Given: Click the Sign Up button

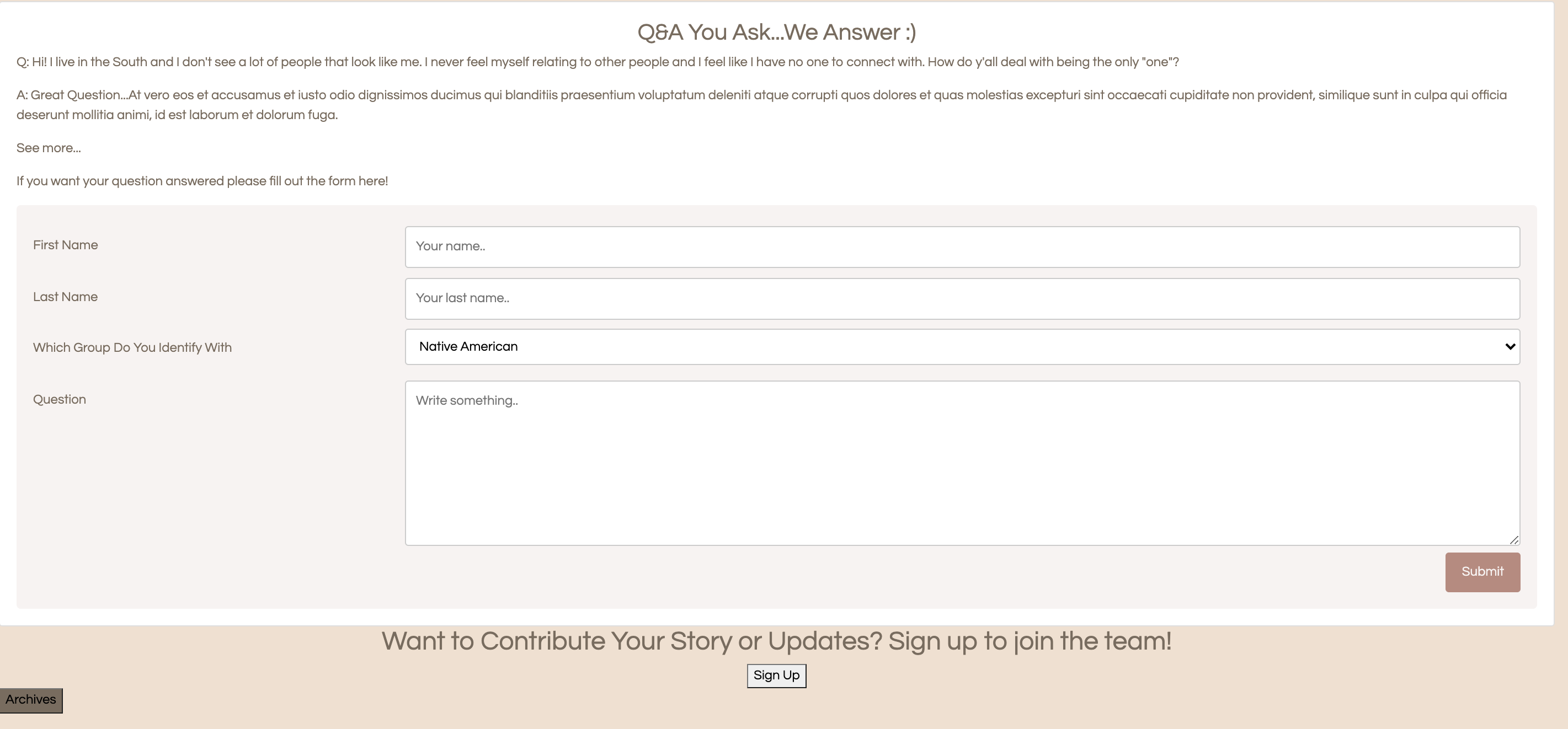Looking at the screenshot, I should coord(776,676).
